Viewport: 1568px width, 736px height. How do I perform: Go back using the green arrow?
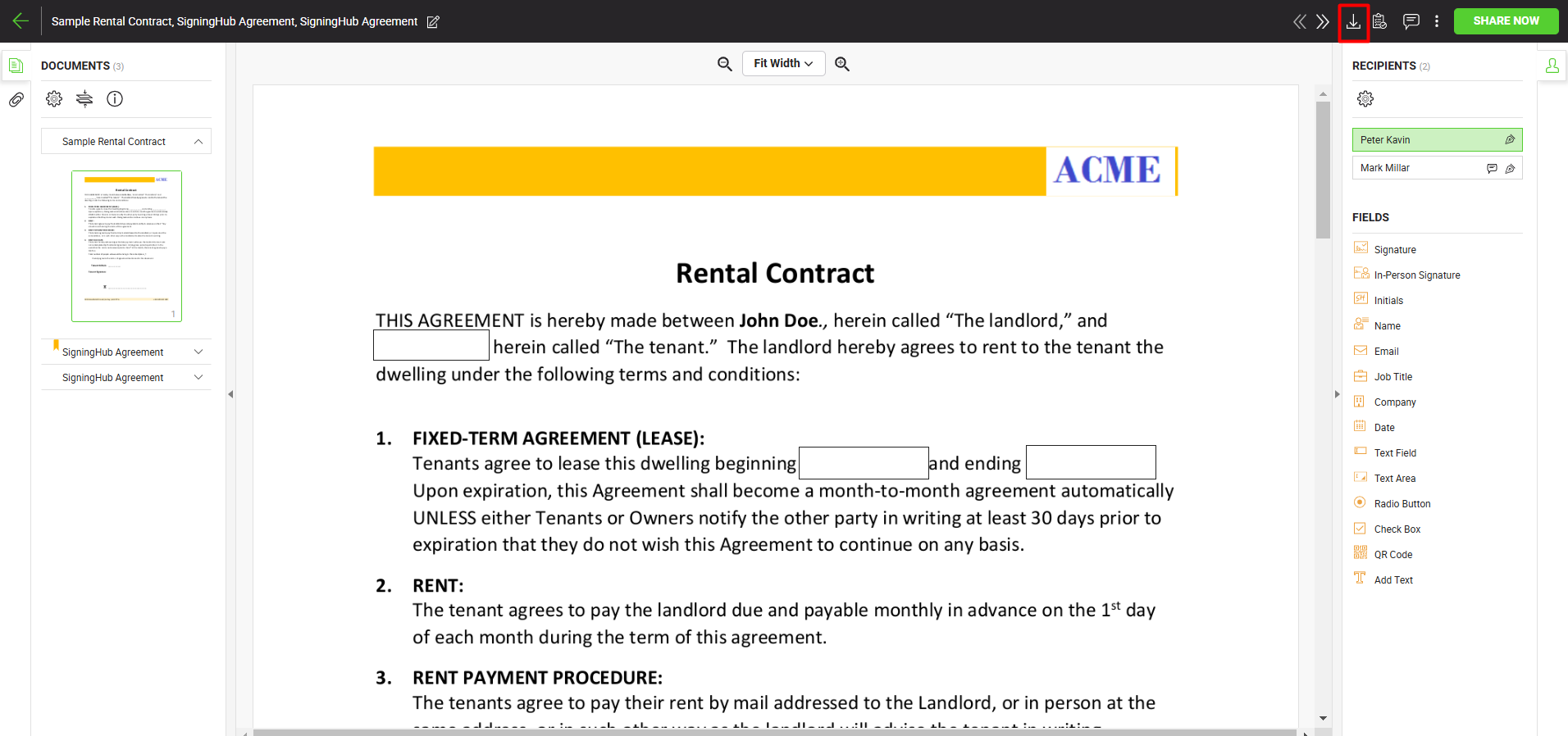[x=21, y=21]
